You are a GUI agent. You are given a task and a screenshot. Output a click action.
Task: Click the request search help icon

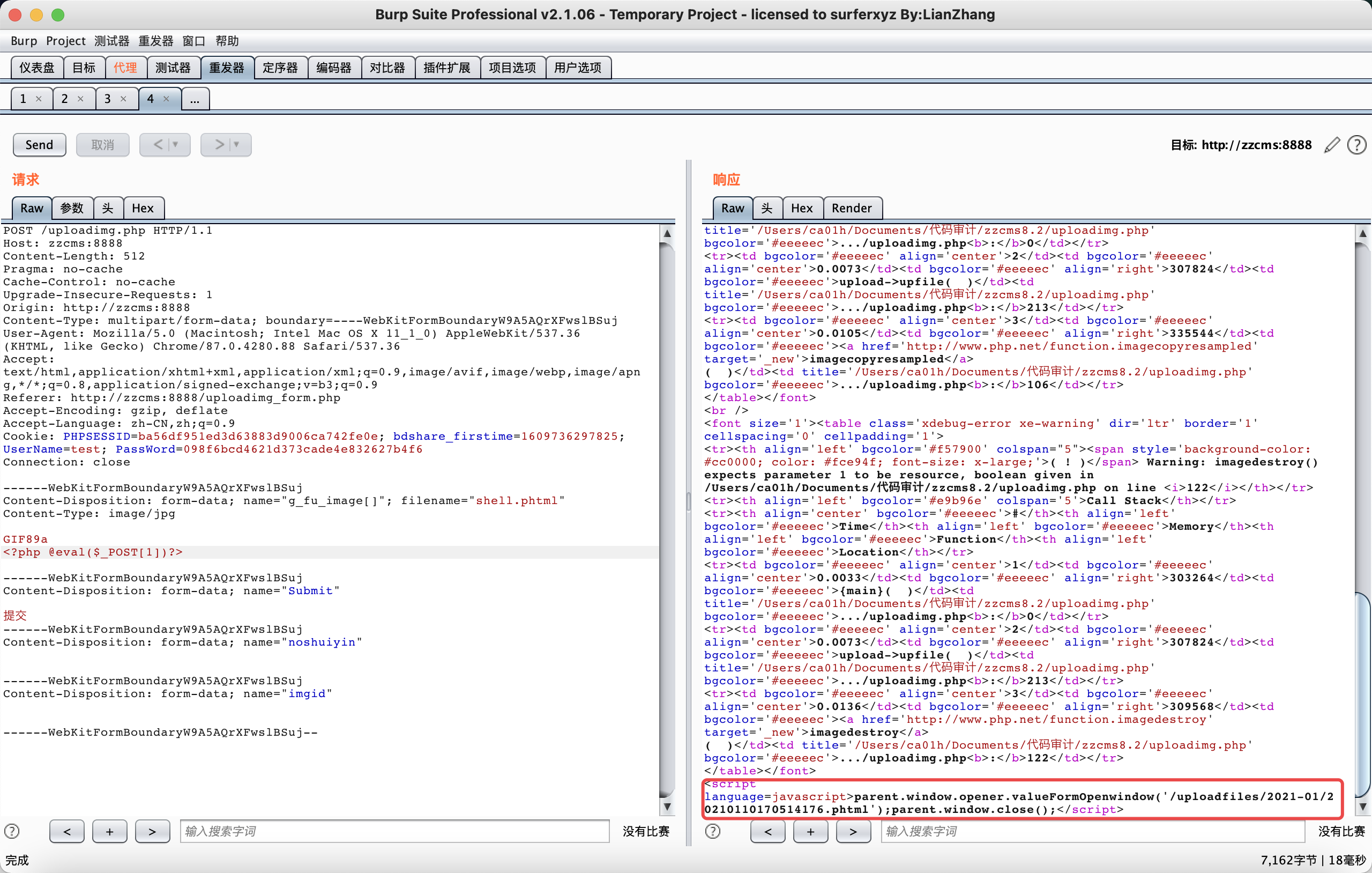coord(12,831)
